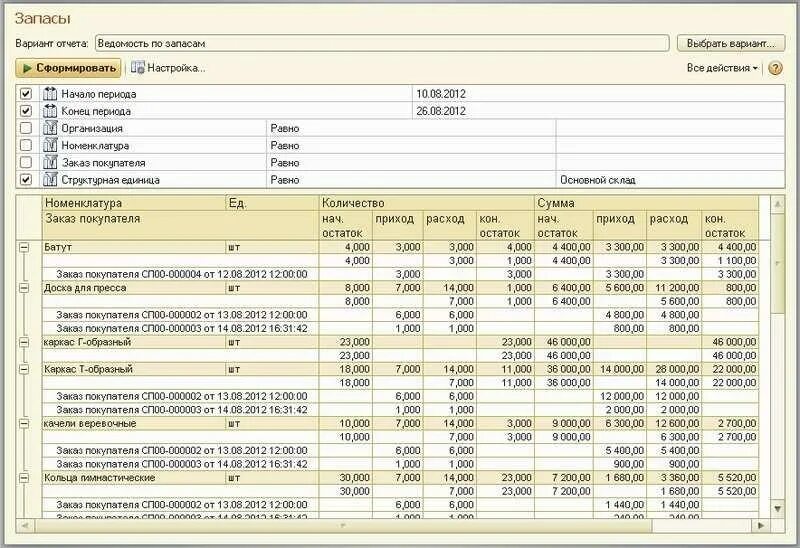Click the 46 000,00 нач. остаток cell of каркас Г-образный
800x548 pixels.
pyautogui.click(x=564, y=342)
